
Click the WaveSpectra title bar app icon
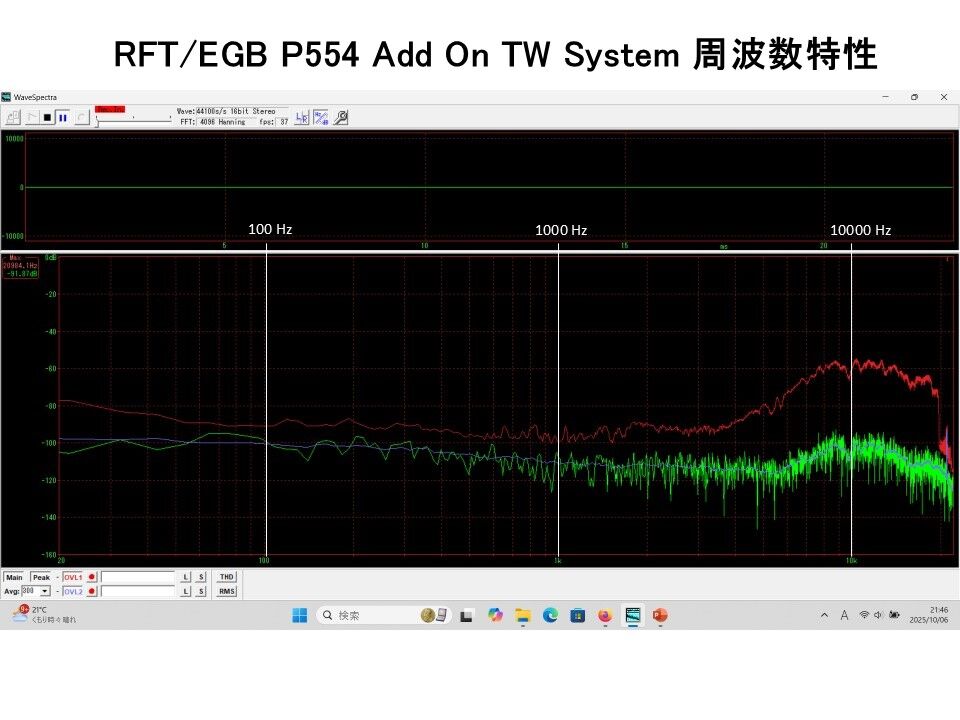click(6, 97)
